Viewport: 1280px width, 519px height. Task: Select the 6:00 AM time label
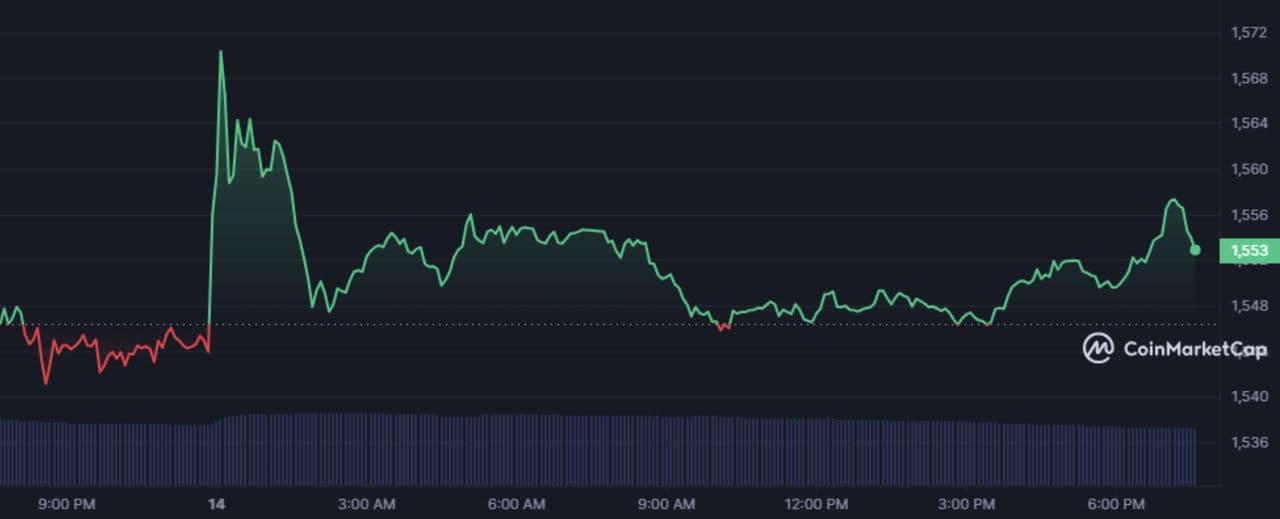(x=517, y=503)
